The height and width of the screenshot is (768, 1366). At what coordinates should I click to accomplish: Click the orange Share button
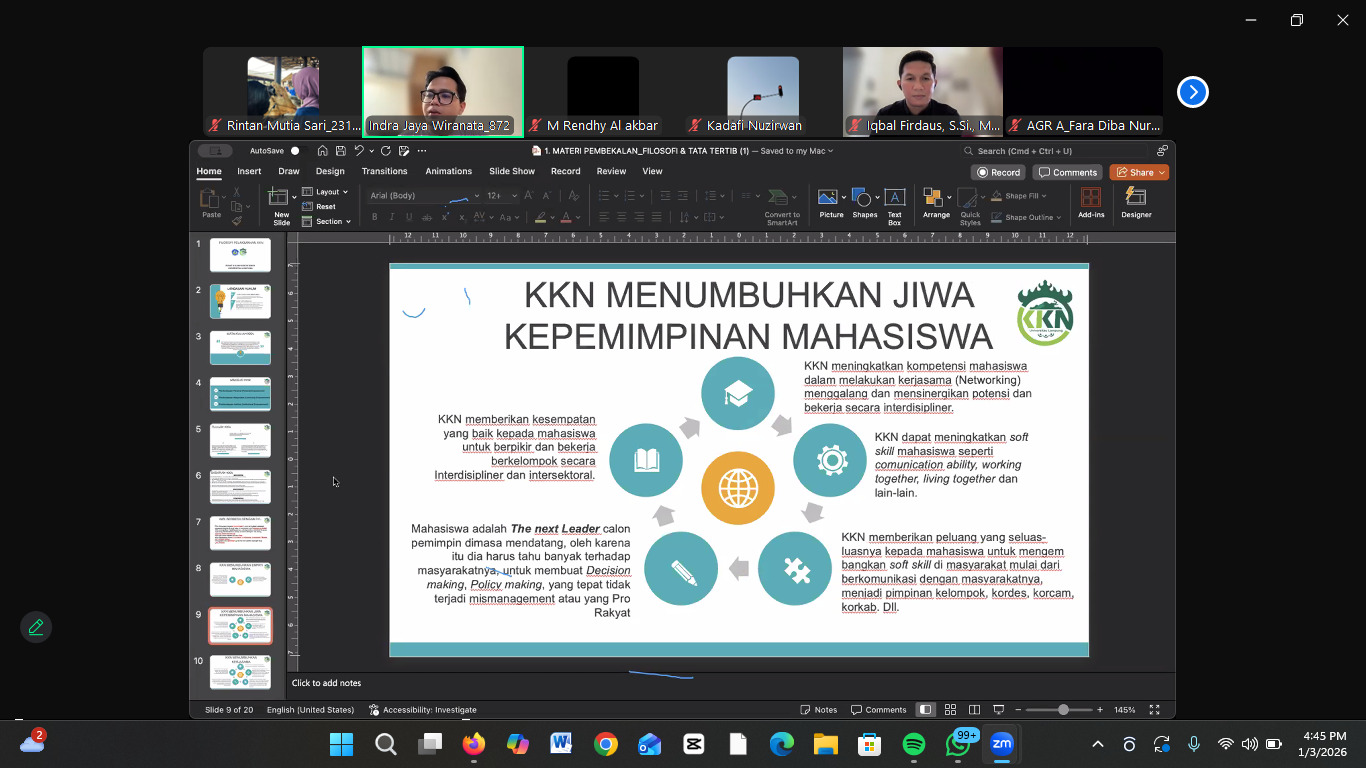[1139, 172]
